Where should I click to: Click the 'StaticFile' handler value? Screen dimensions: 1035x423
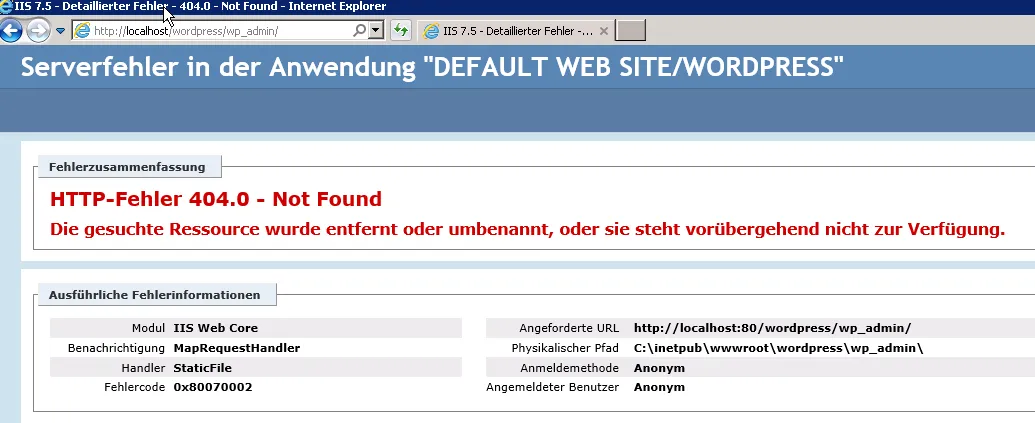tap(203, 368)
